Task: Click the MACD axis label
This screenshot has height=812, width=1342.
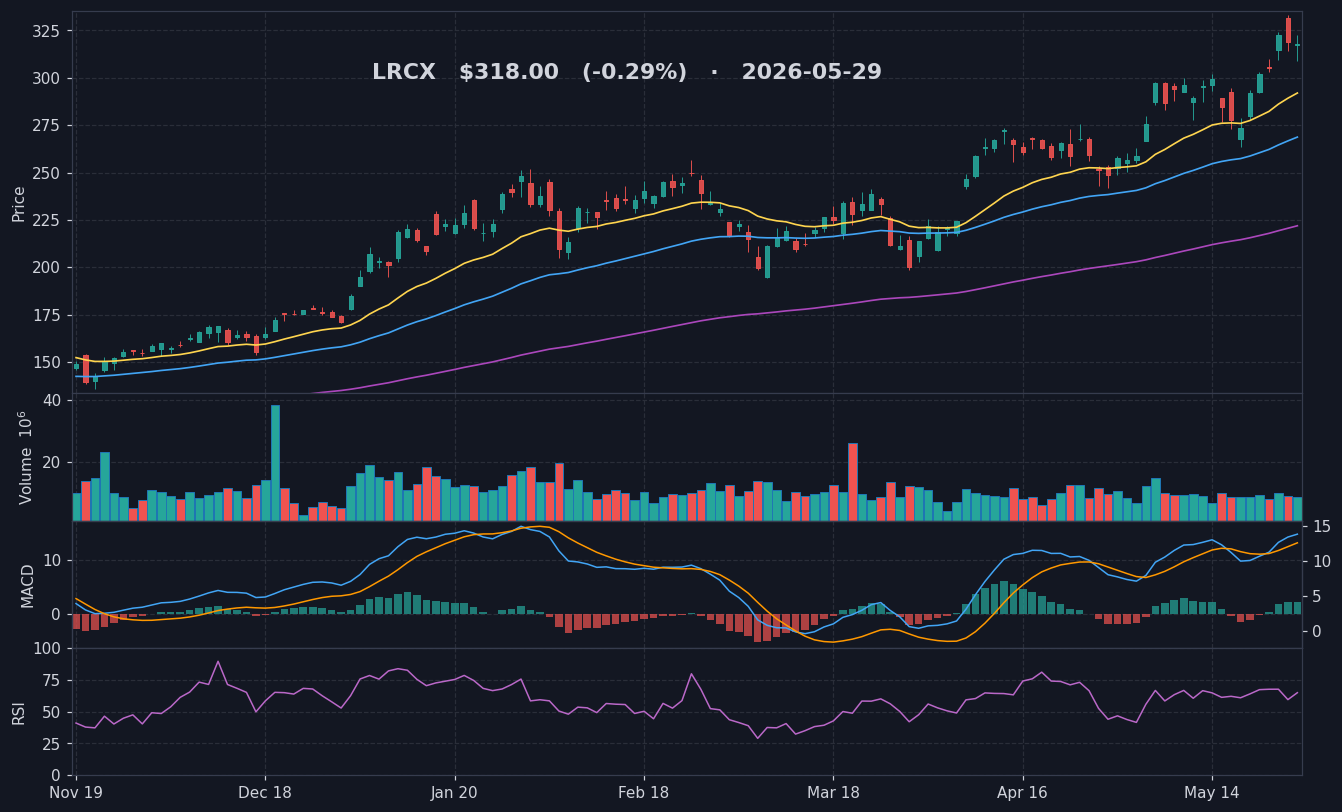Action: (28, 585)
